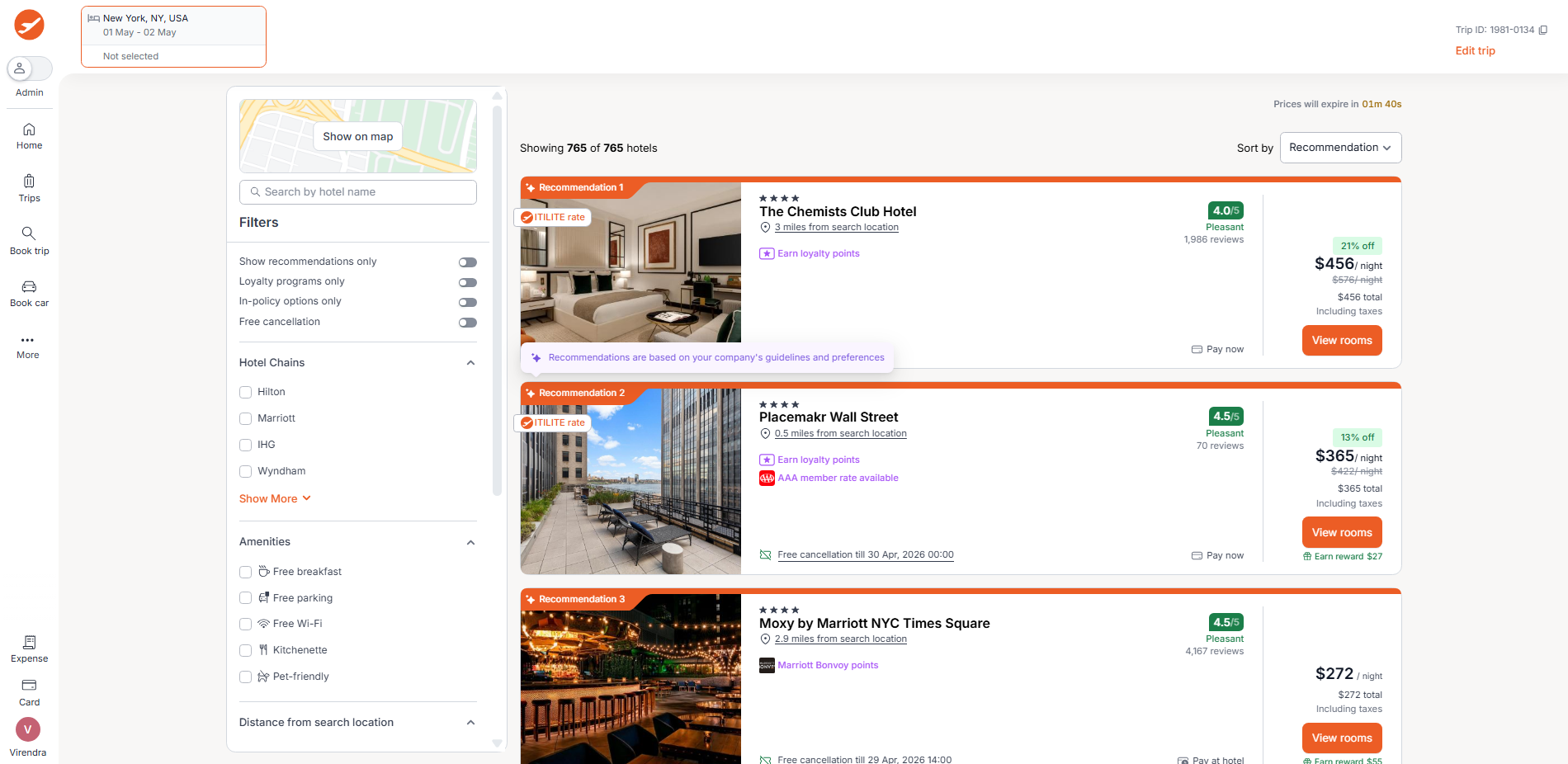Click the ITILITE airplane logo
1568x764 pixels.
point(29,25)
